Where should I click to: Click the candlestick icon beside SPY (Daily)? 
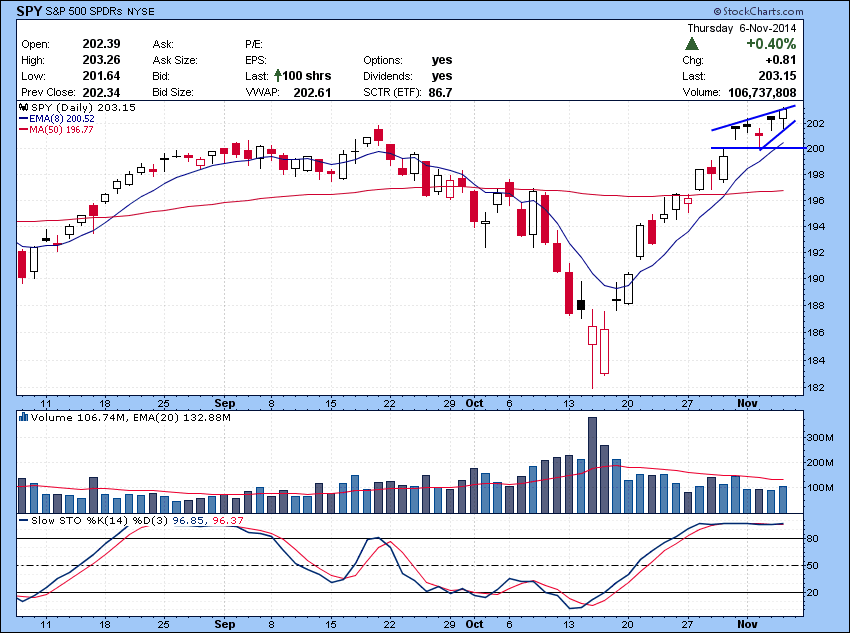(x=23, y=107)
